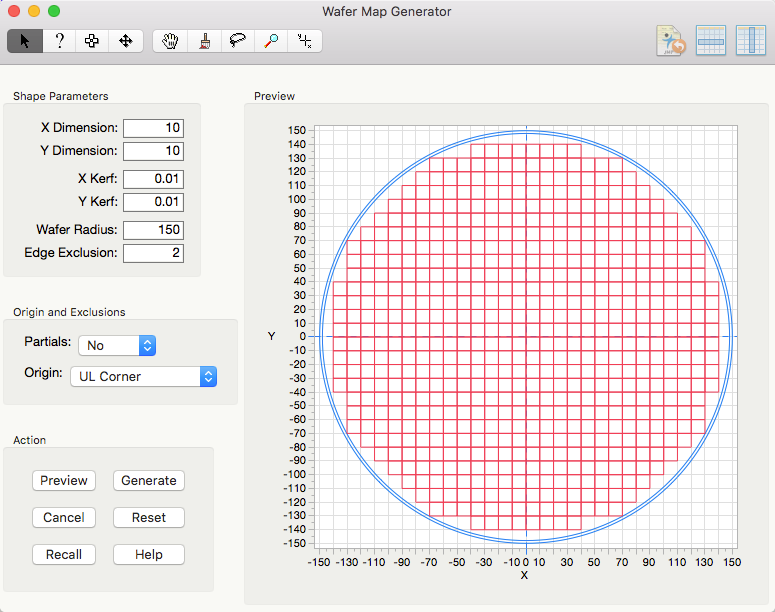Select the Arrow pointer tool

click(25, 41)
